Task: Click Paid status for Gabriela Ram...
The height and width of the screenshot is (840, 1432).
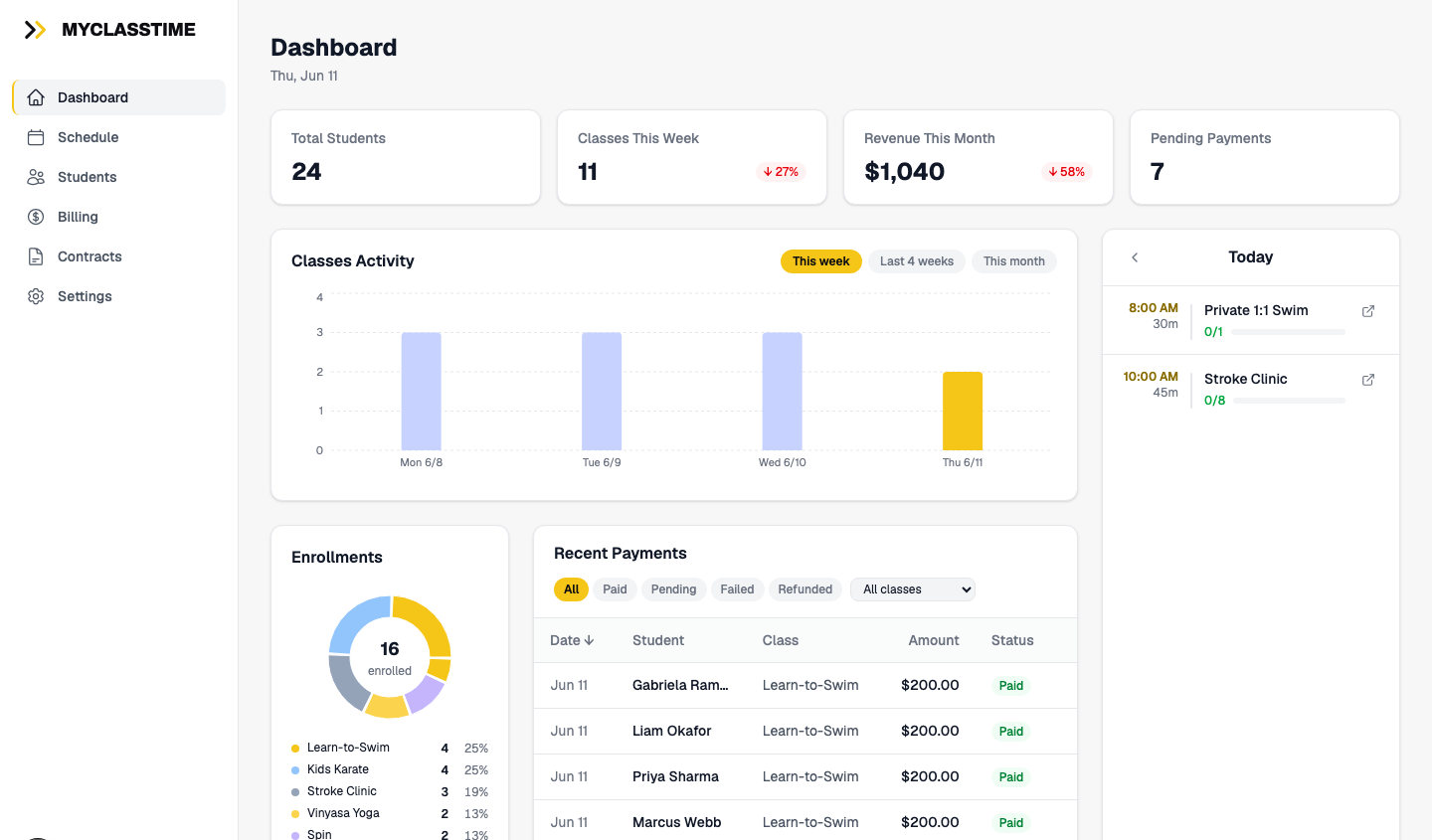Action: [x=1011, y=686]
